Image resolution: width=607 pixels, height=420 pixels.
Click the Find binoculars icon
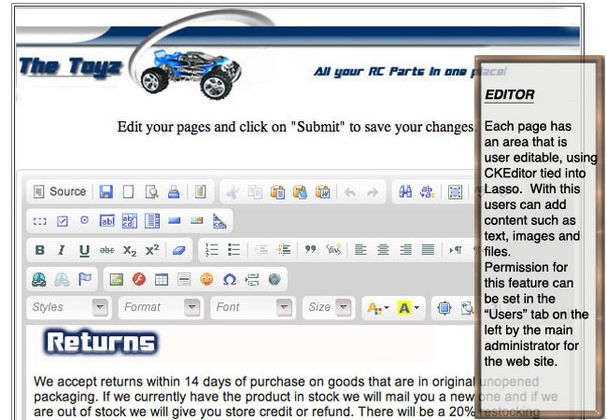point(406,192)
